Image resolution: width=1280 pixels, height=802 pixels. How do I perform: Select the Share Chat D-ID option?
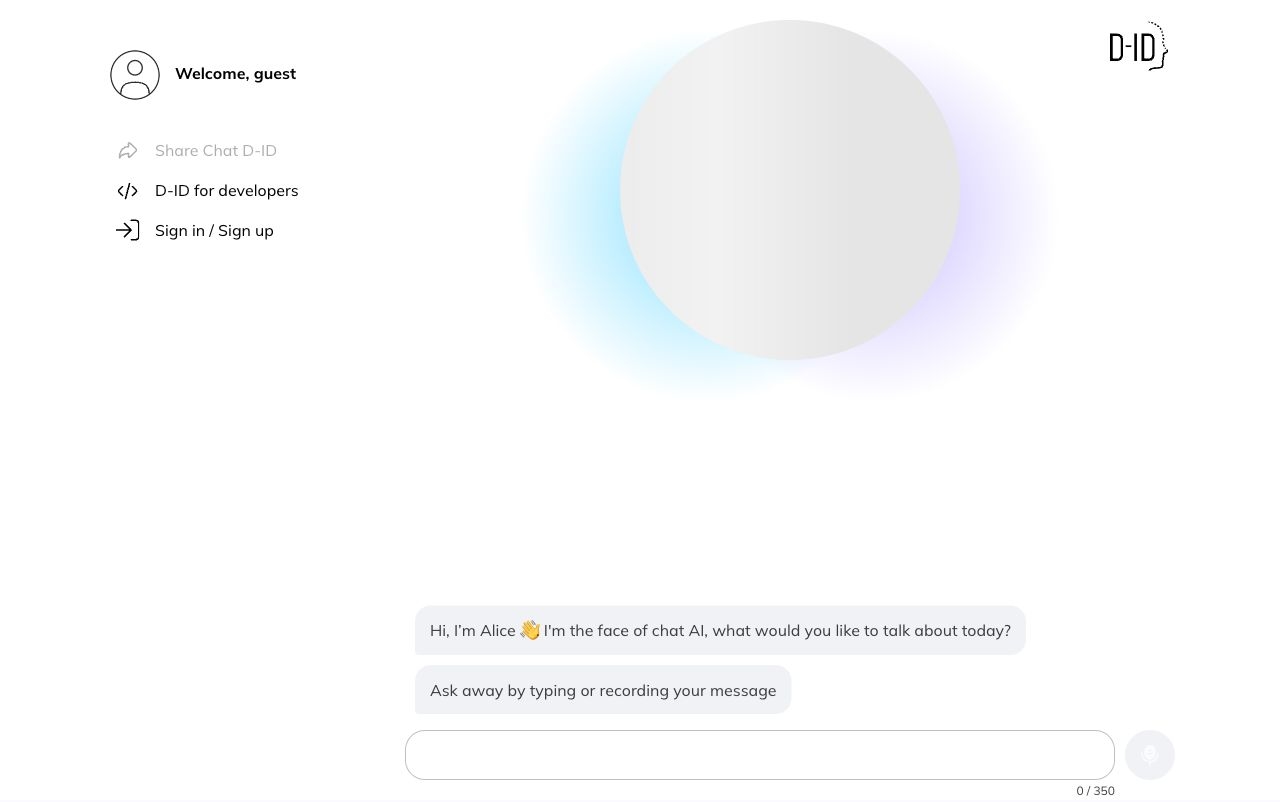click(216, 150)
